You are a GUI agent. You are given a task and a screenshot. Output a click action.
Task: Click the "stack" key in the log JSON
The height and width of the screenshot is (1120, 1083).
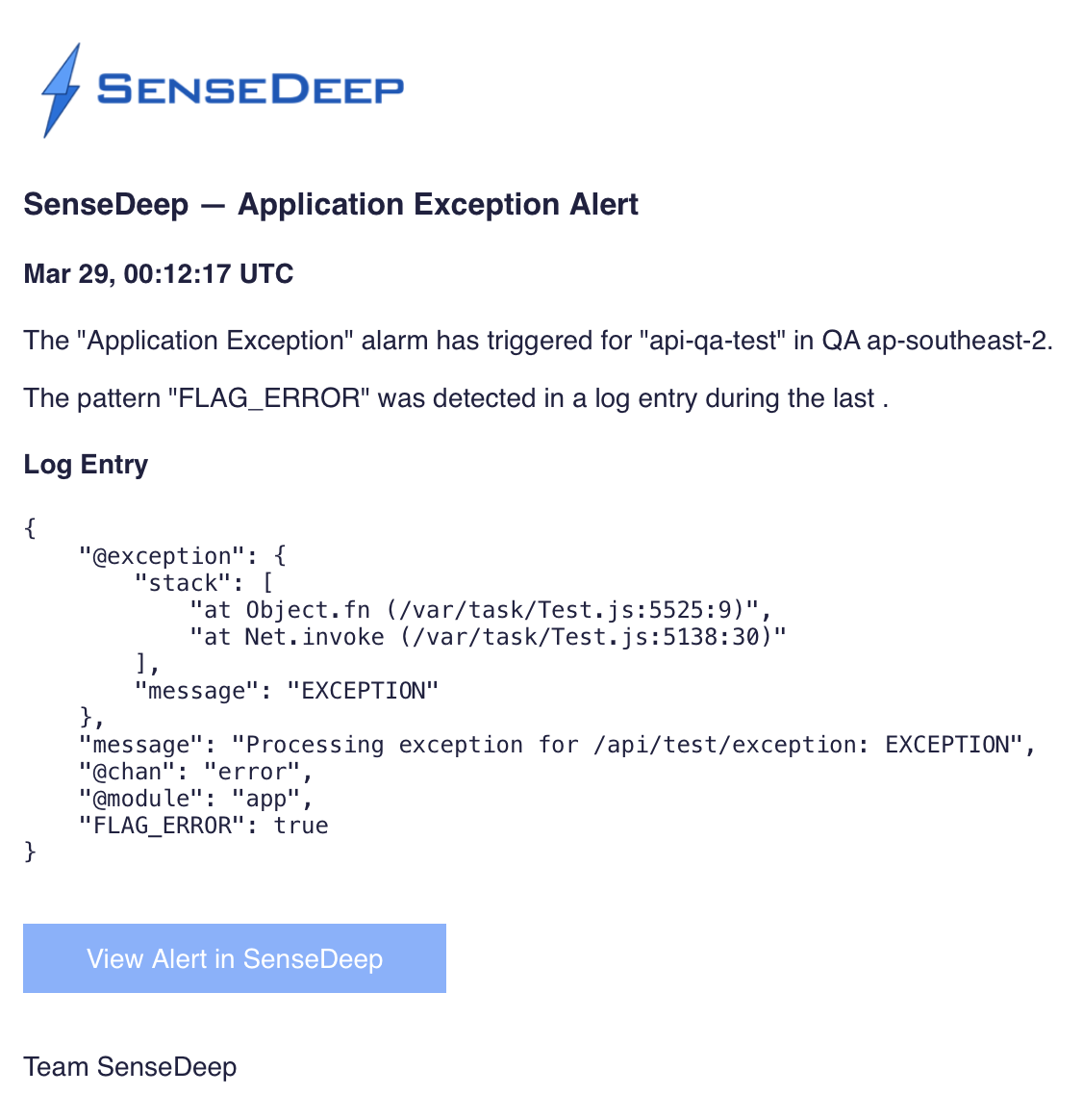click(183, 583)
